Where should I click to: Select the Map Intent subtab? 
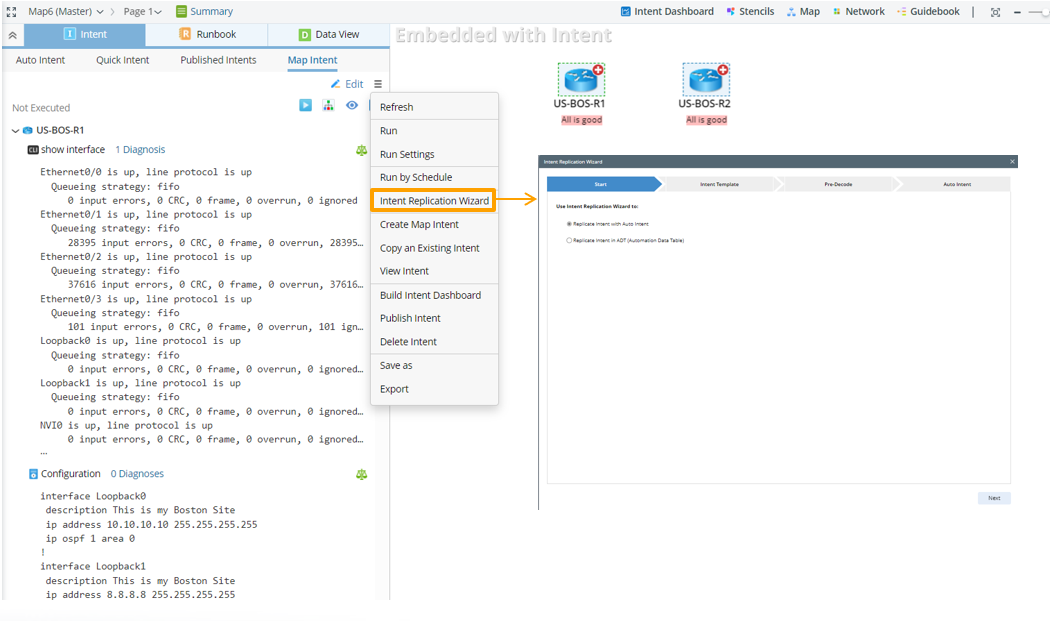[x=313, y=60]
